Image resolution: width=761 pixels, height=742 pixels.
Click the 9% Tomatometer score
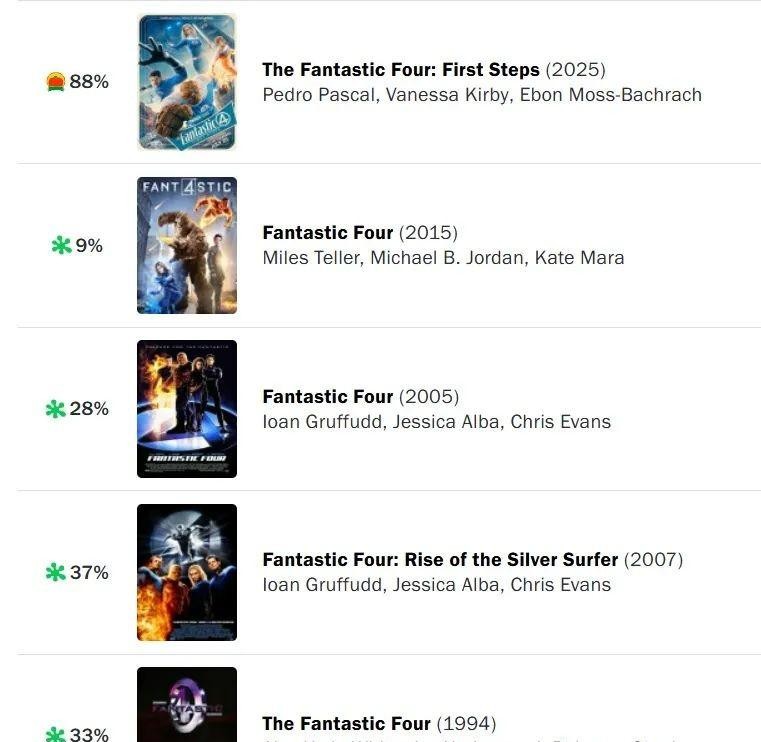(89, 246)
